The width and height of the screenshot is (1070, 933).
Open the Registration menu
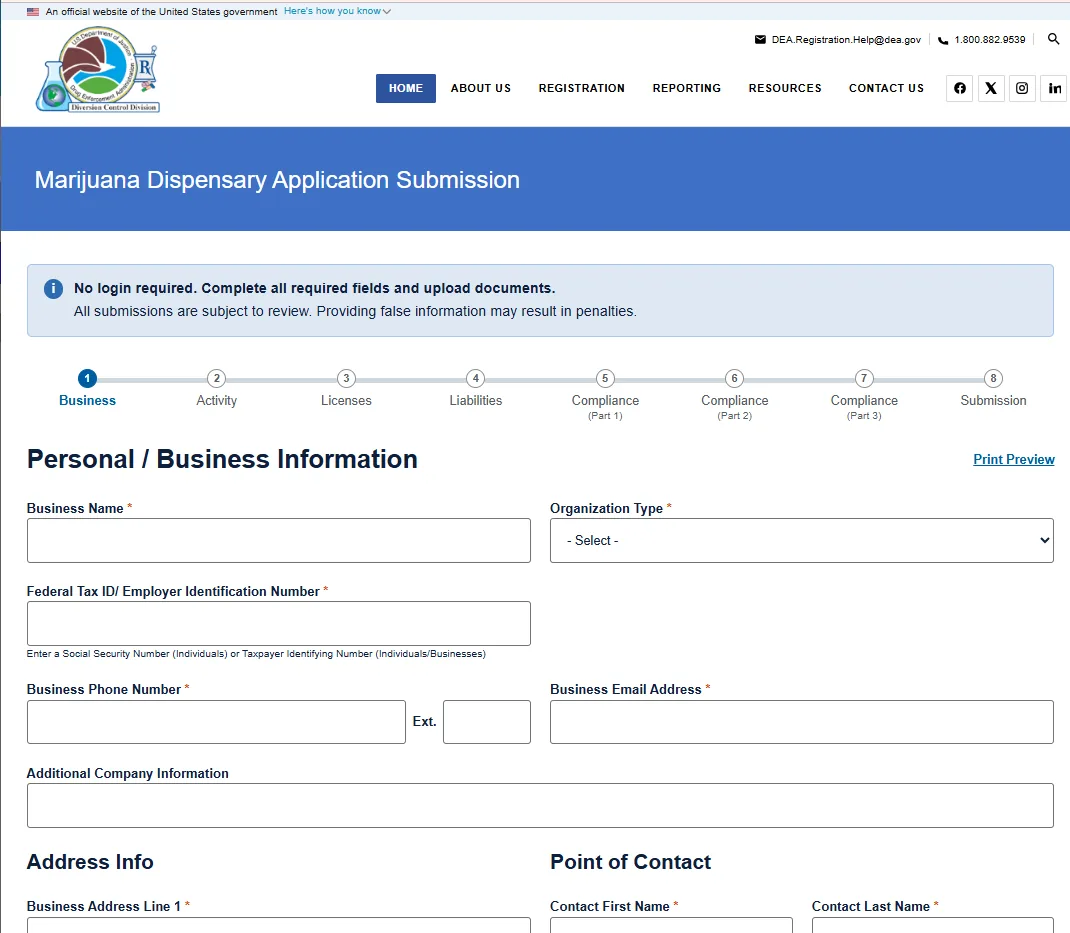pos(581,88)
